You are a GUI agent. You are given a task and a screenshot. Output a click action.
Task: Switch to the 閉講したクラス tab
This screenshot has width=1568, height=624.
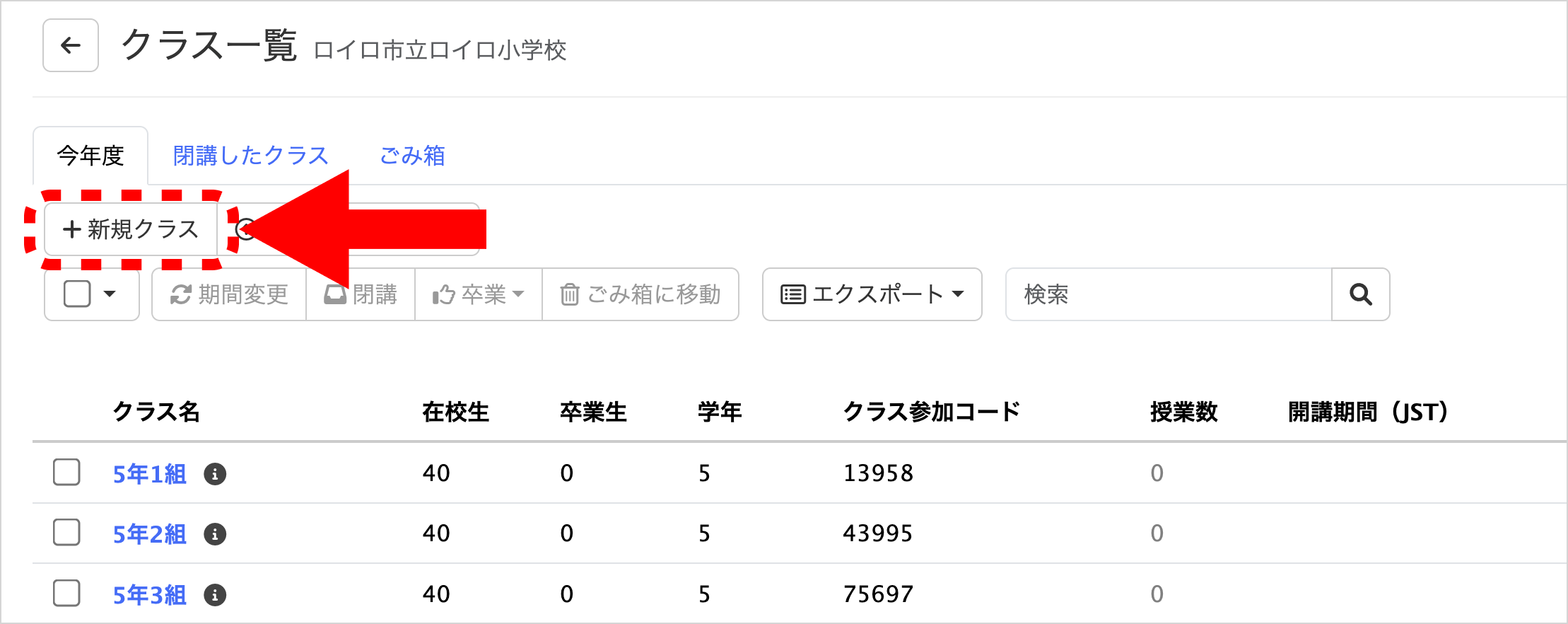251,156
